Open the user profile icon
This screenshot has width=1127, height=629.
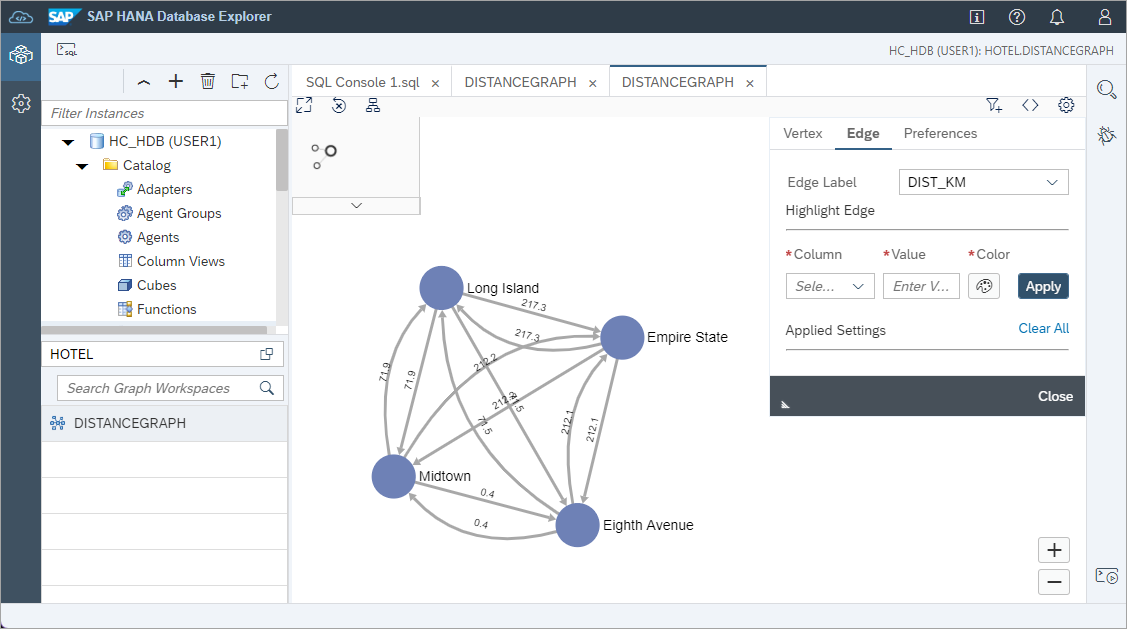[x=1105, y=17]
